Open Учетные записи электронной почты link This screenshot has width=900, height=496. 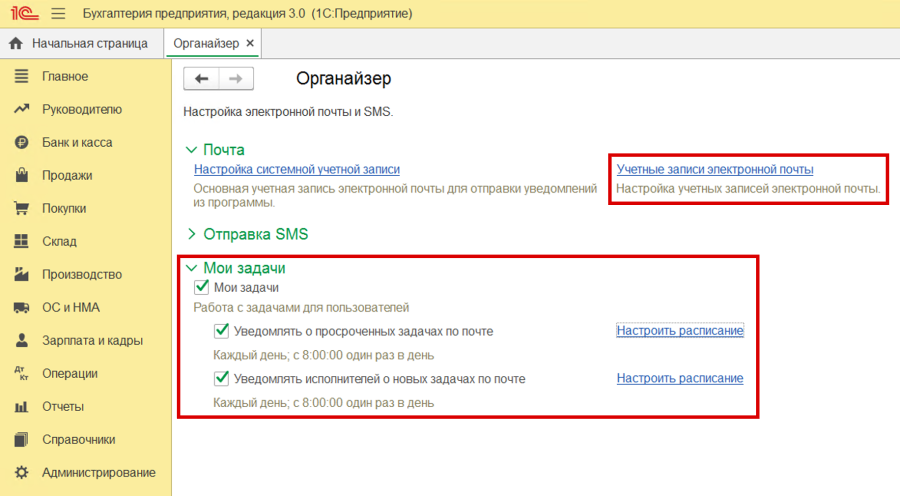click(x=714, y=169)
